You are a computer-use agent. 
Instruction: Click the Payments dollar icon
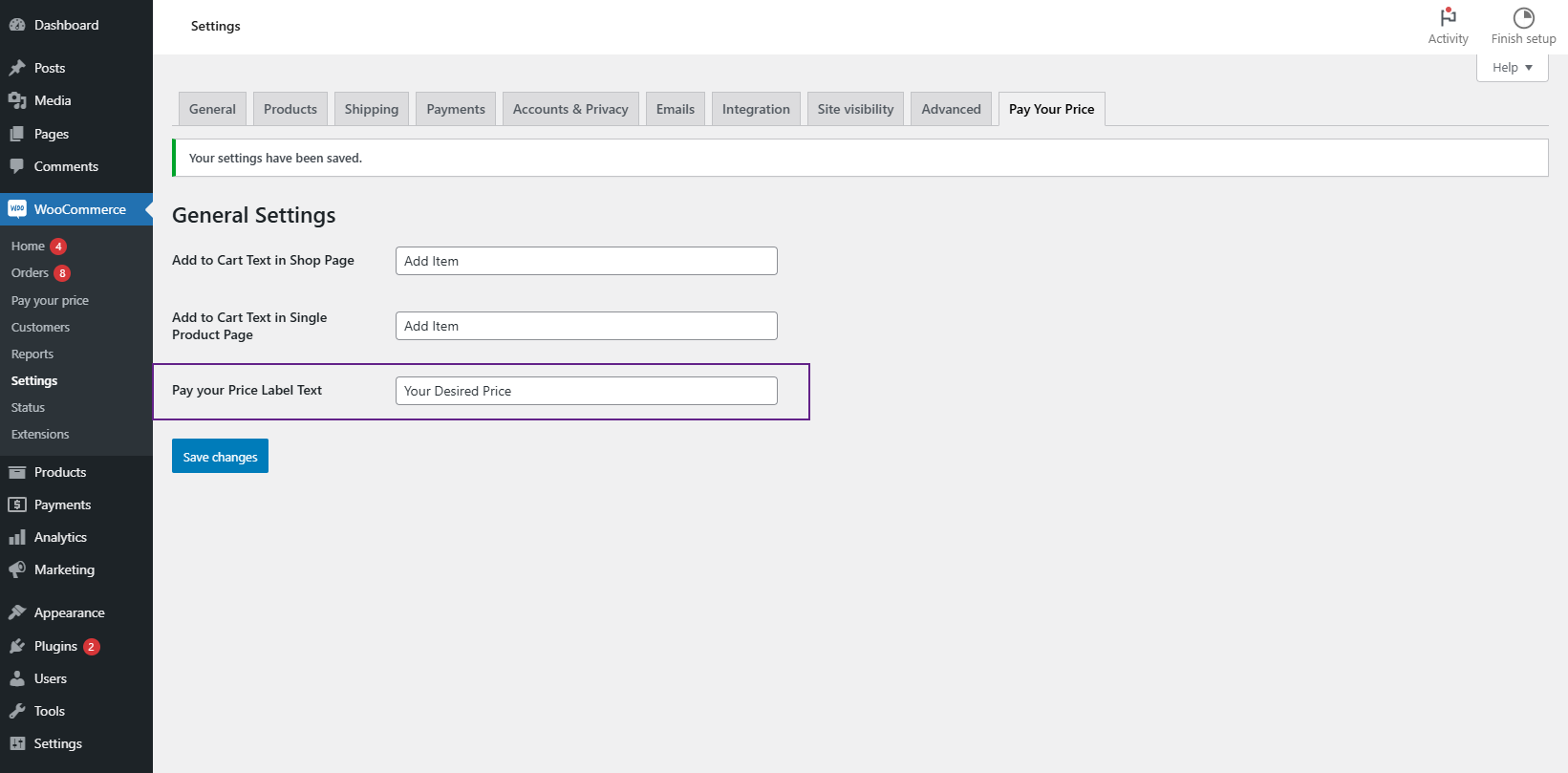click(x=17, y=505)
